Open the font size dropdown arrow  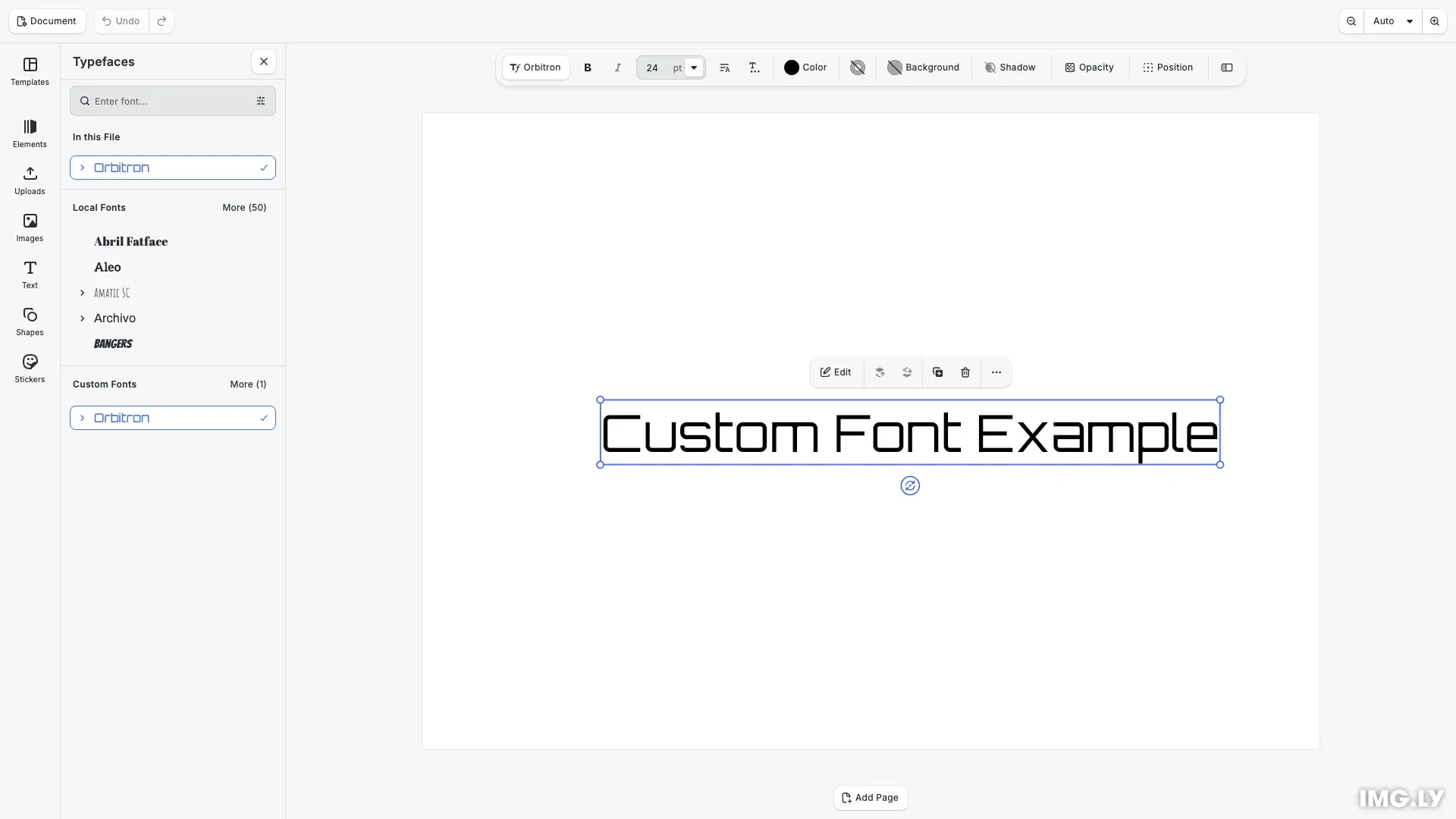pyautogui.click(x=693, y=67)
